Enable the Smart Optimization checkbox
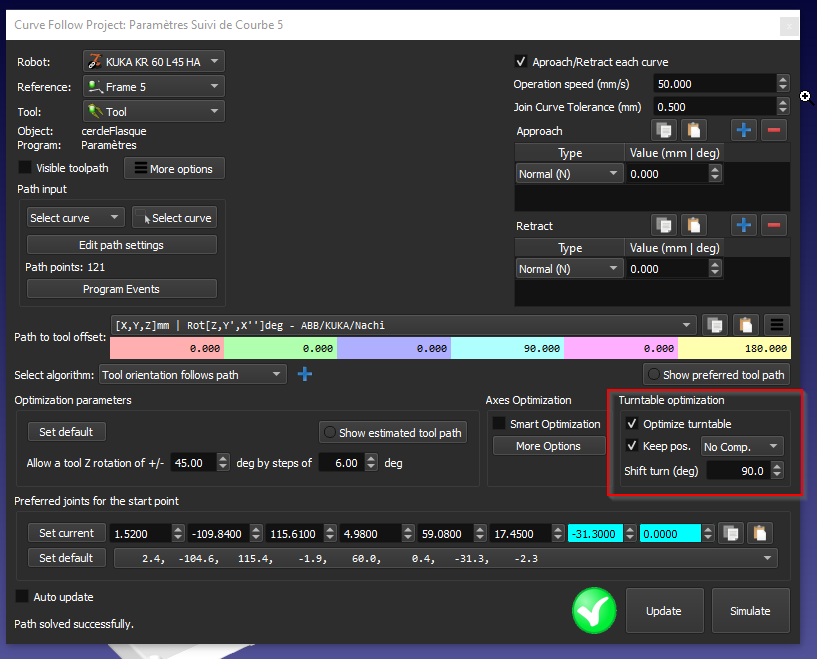 click(499, 424)
